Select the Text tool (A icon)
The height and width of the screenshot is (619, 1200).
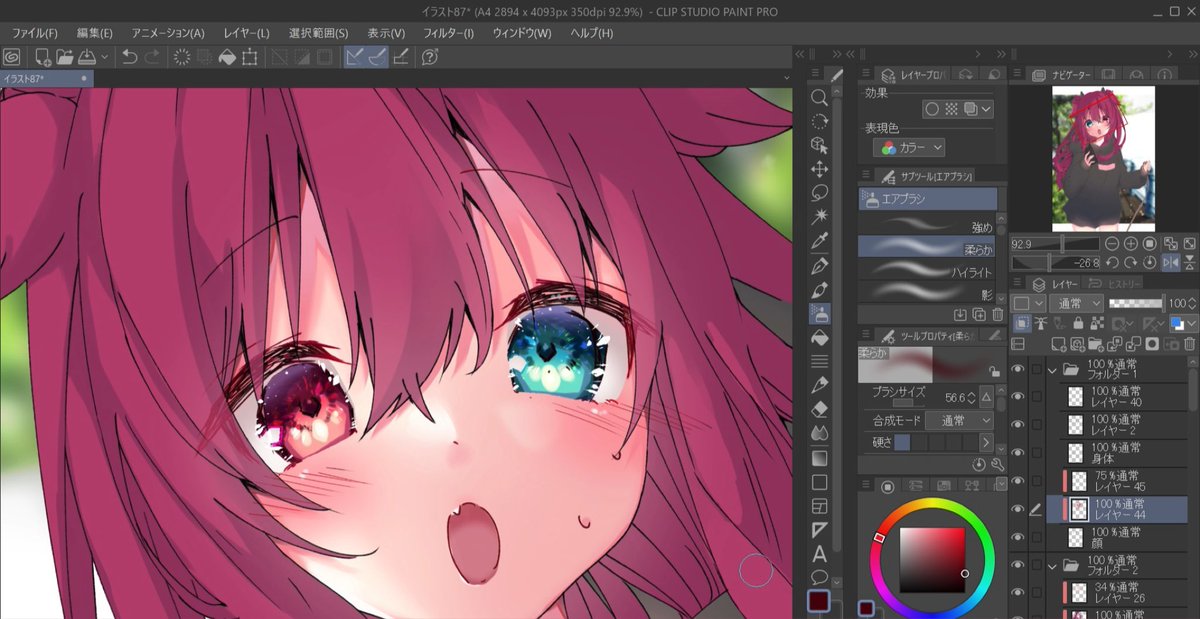(819, 554)
